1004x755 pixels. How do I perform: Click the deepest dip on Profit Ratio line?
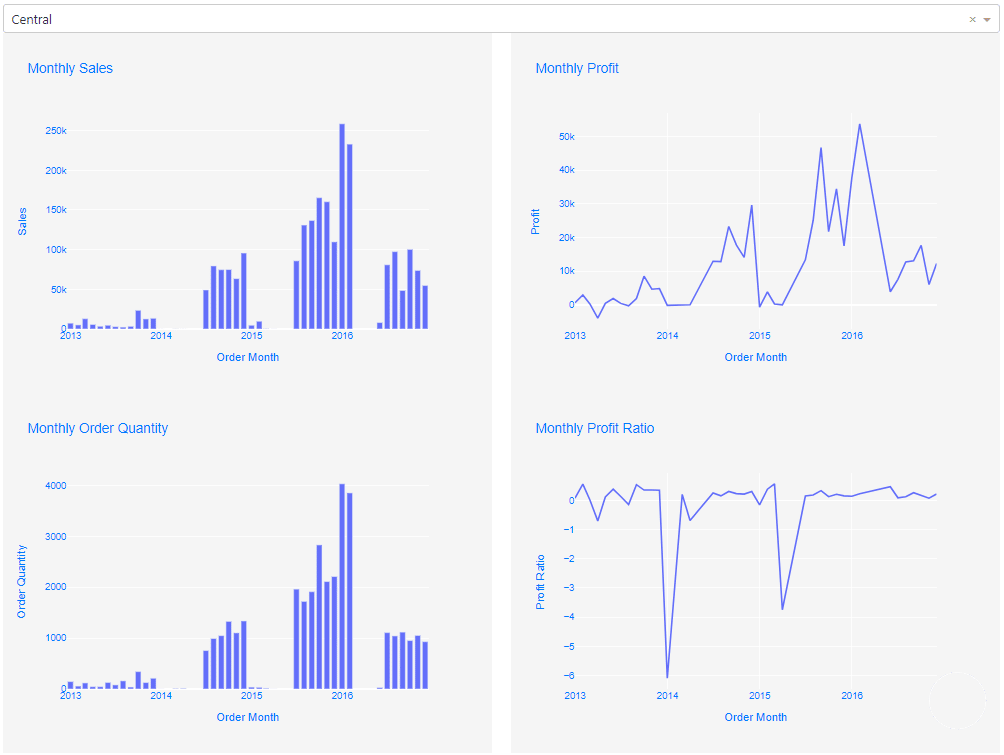tap(667, 677)
